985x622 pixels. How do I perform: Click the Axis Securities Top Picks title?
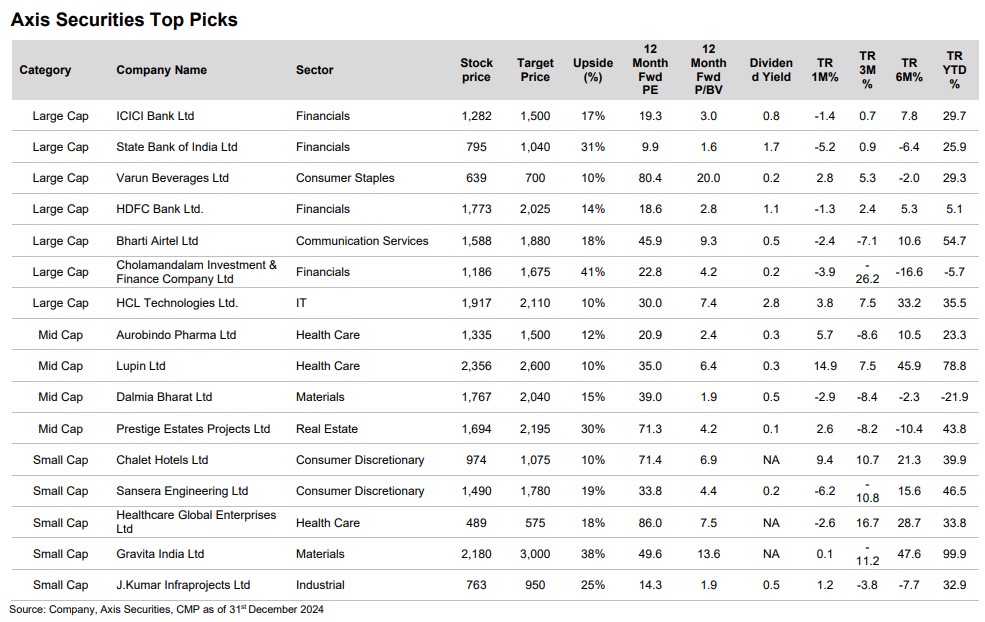(124, 20)
